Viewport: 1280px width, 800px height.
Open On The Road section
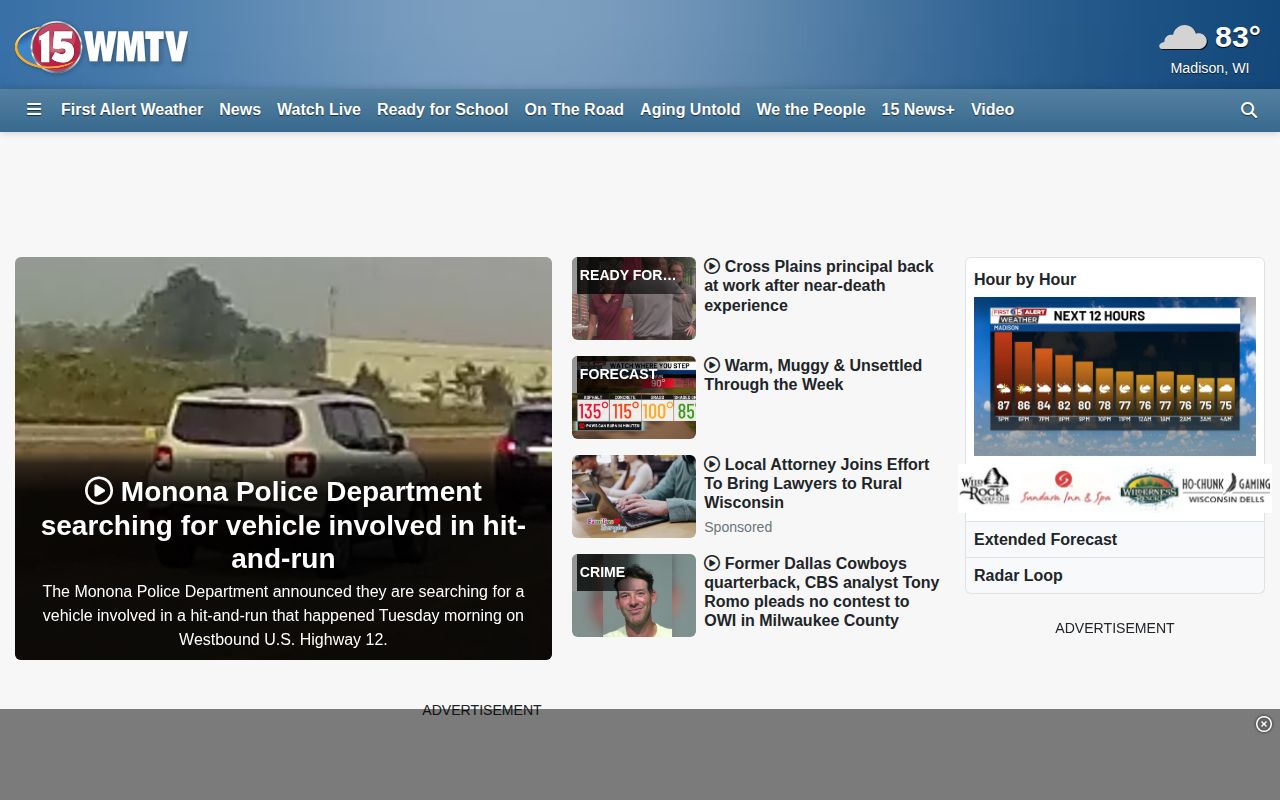coord(574,110)
